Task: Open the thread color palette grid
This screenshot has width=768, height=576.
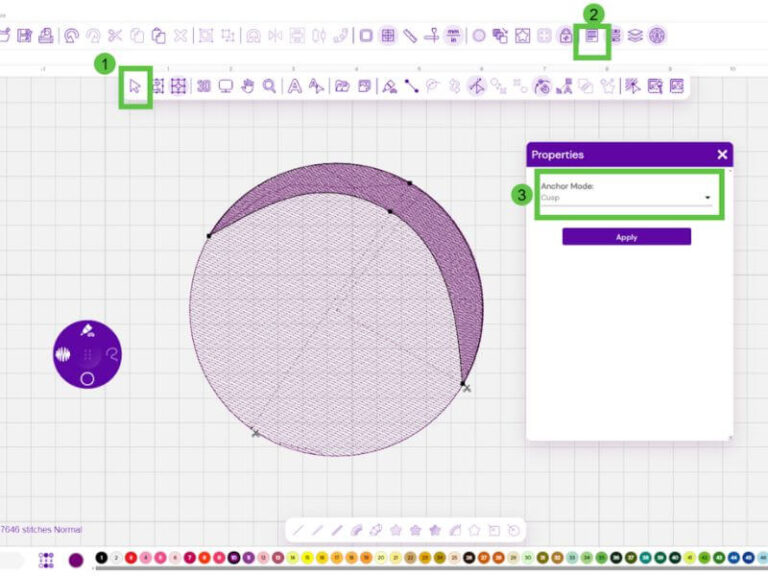Action: [x=46, y=559]
